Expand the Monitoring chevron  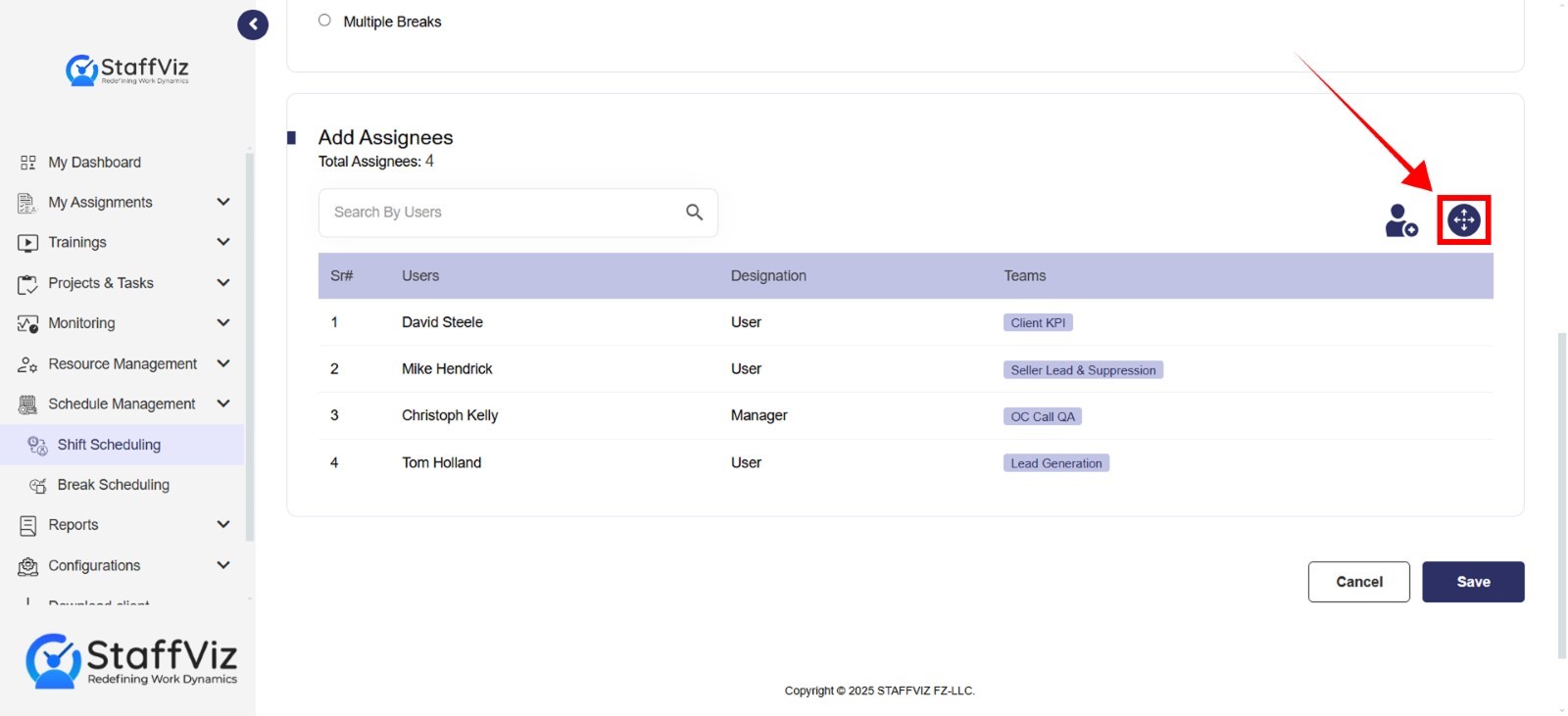223,322
